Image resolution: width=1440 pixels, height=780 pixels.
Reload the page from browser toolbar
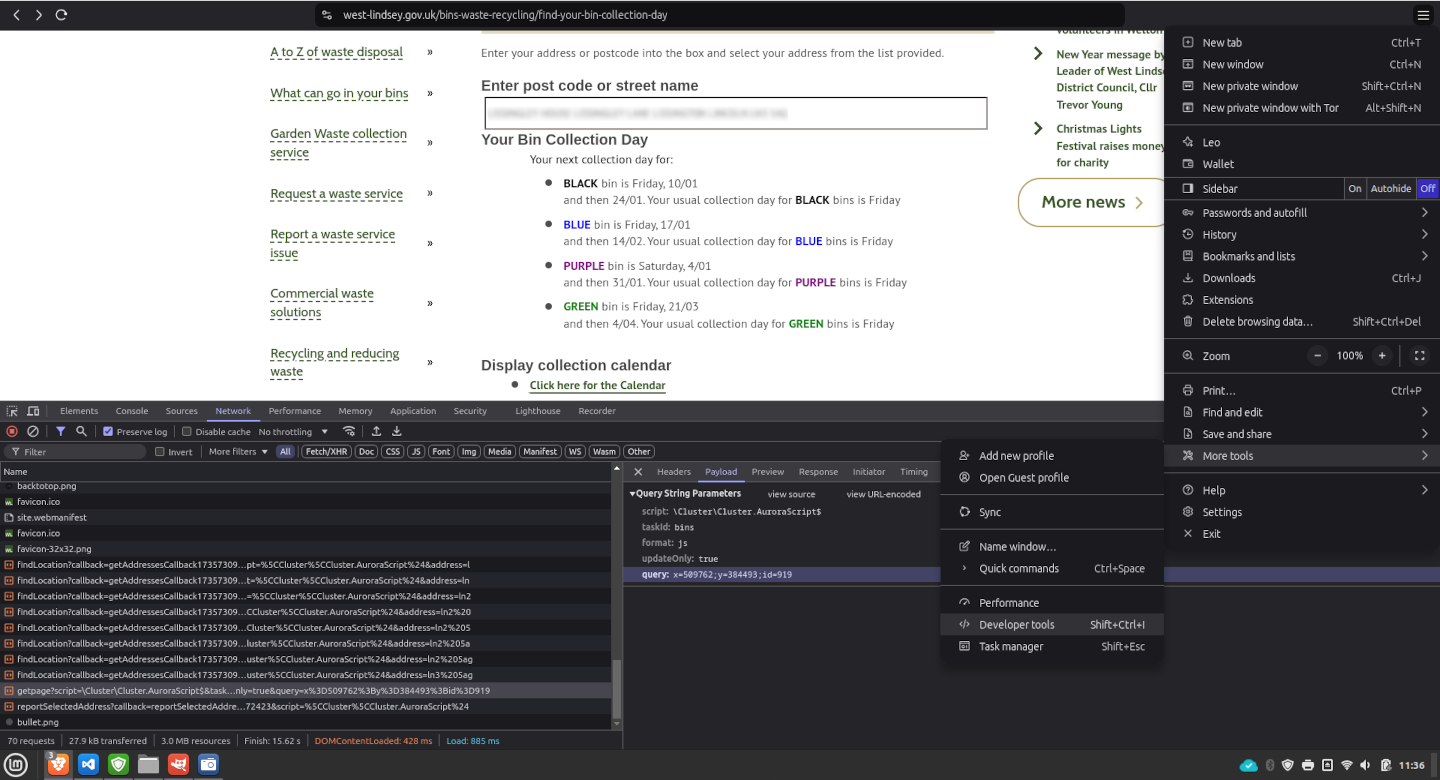point(61,15)
